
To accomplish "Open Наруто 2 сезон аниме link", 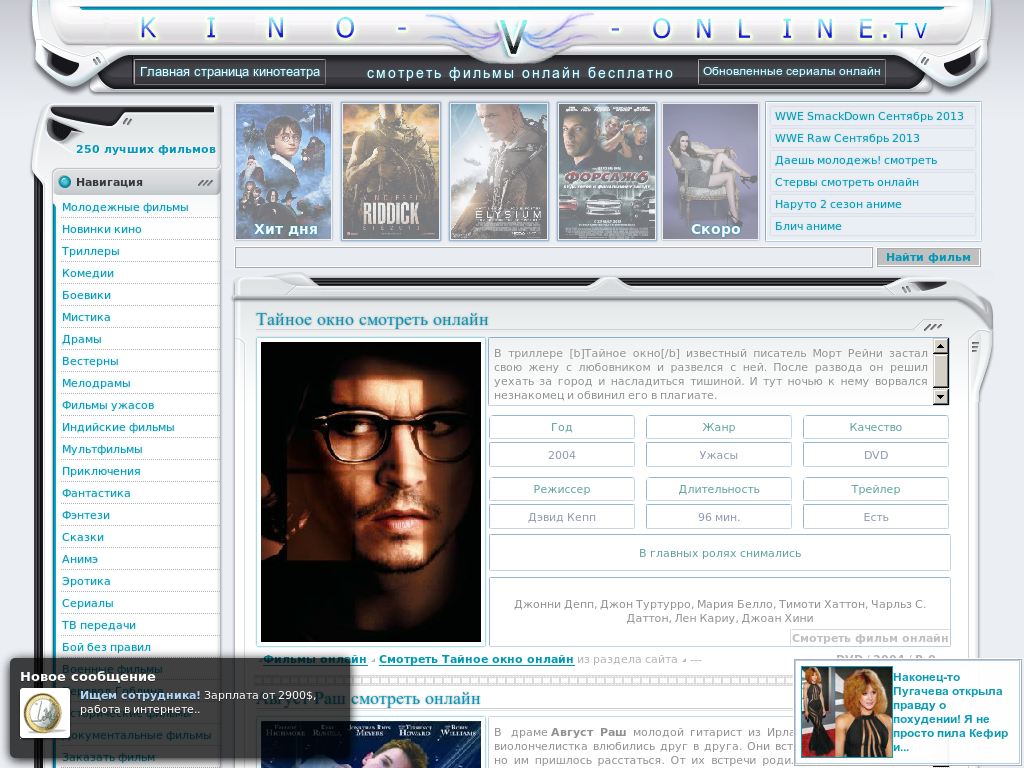I will (838, 204).
